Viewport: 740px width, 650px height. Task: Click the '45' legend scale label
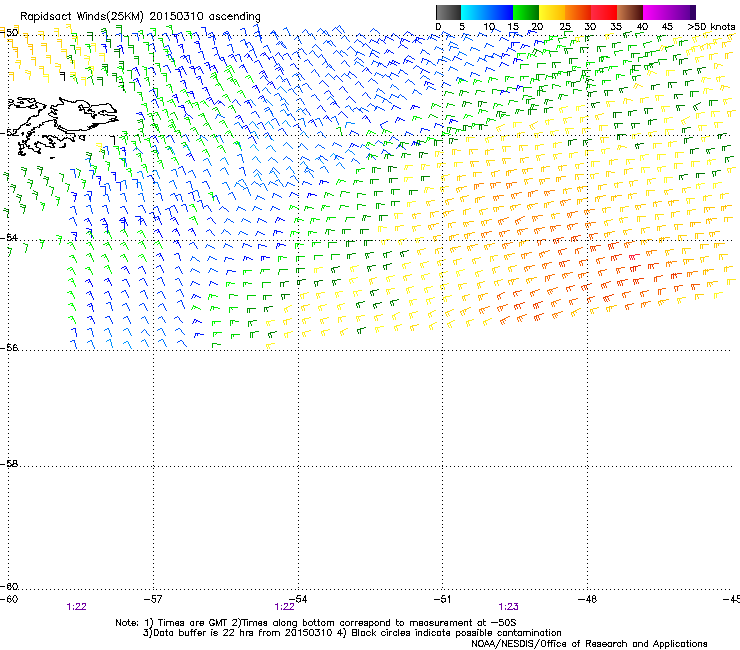[667, 27]
